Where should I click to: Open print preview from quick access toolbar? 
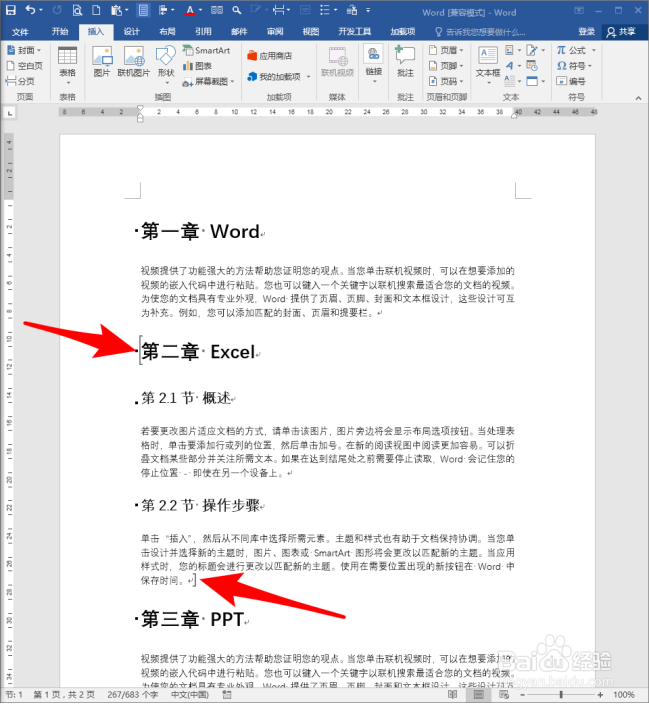click(x=77, y=10)
